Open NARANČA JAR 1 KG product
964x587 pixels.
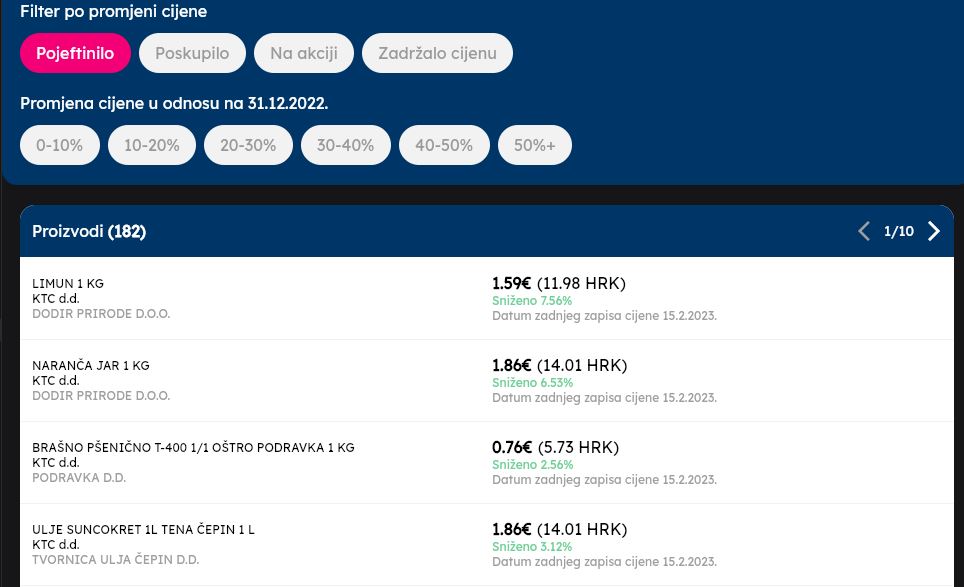pos(91,366)
